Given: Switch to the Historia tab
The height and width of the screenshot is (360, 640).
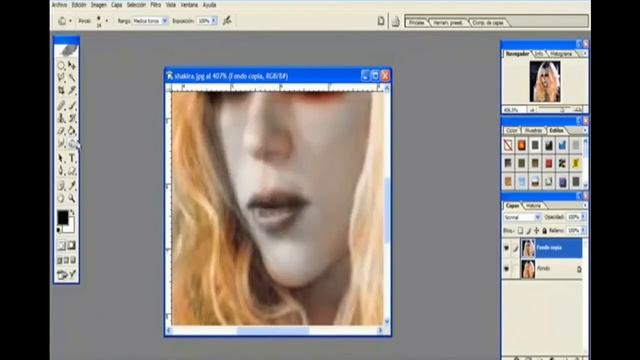Looking at the screenshot, I should [x=533, y=206].
